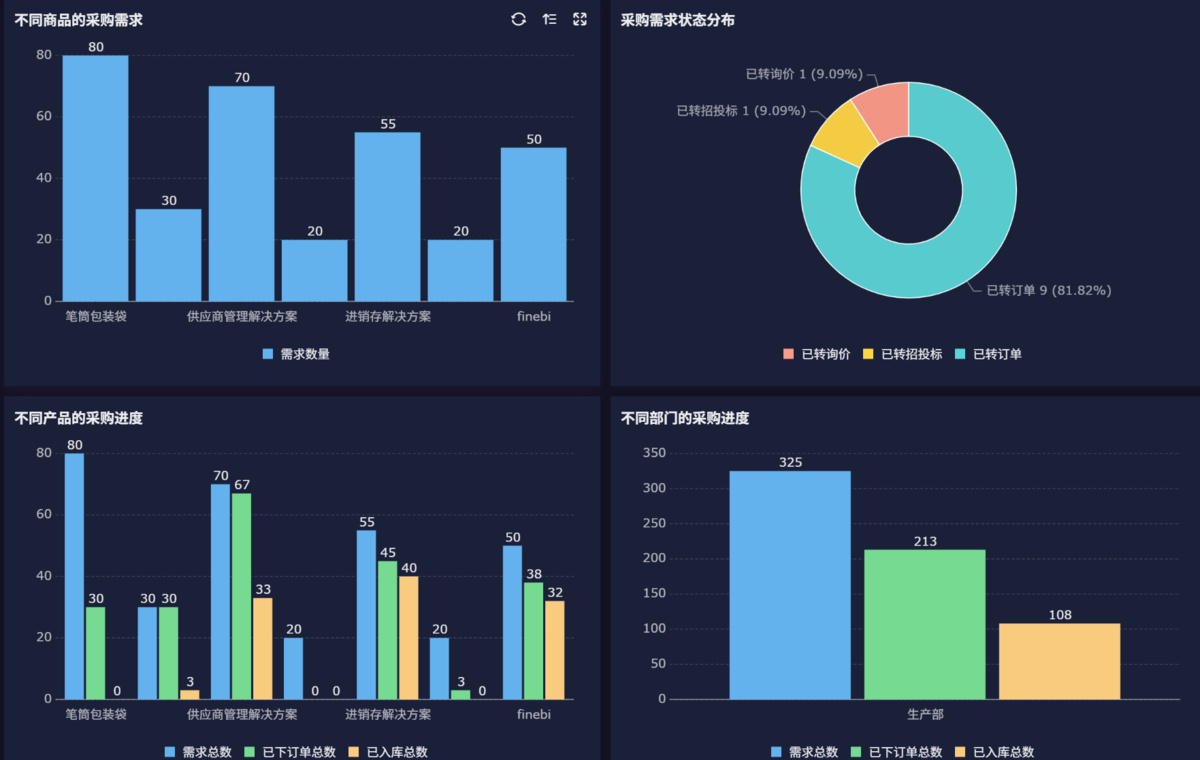1200x760 pixels.
Task: Open the sort options icon with up arrow
Action: [549, 19]
